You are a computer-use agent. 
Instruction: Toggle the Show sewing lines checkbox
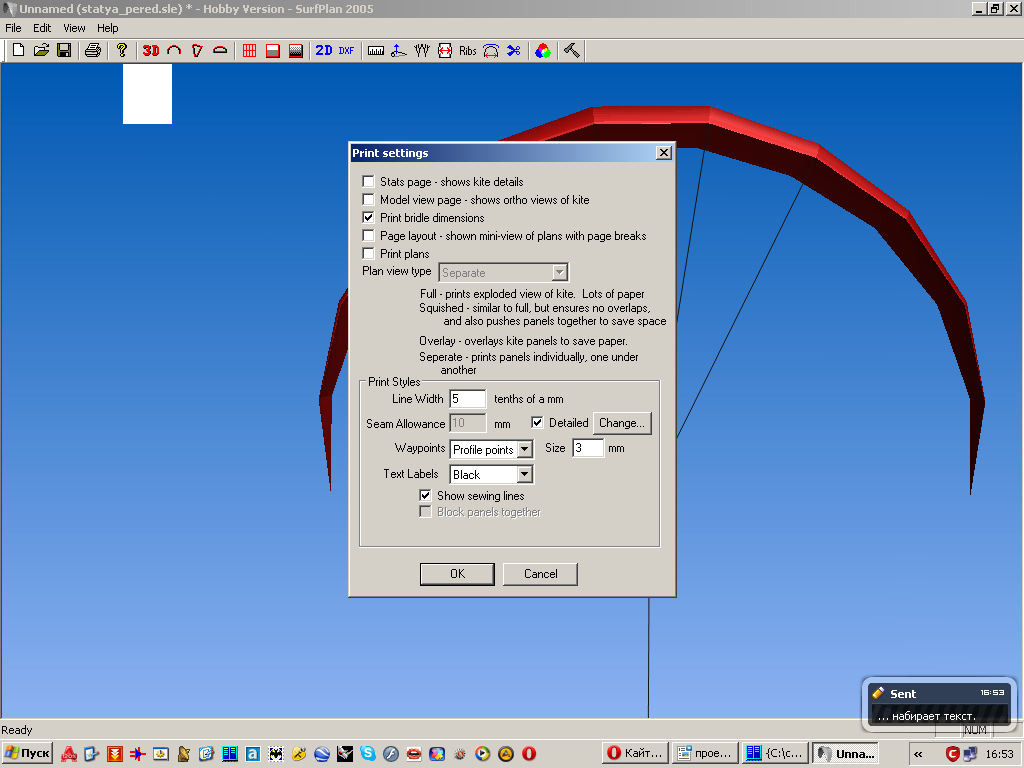(x=426, y=496)
